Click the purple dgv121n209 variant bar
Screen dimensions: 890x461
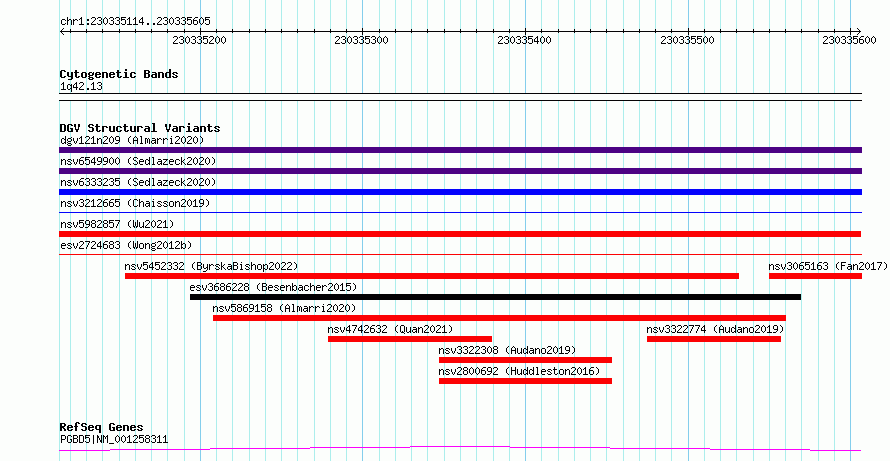pos(460,150)
